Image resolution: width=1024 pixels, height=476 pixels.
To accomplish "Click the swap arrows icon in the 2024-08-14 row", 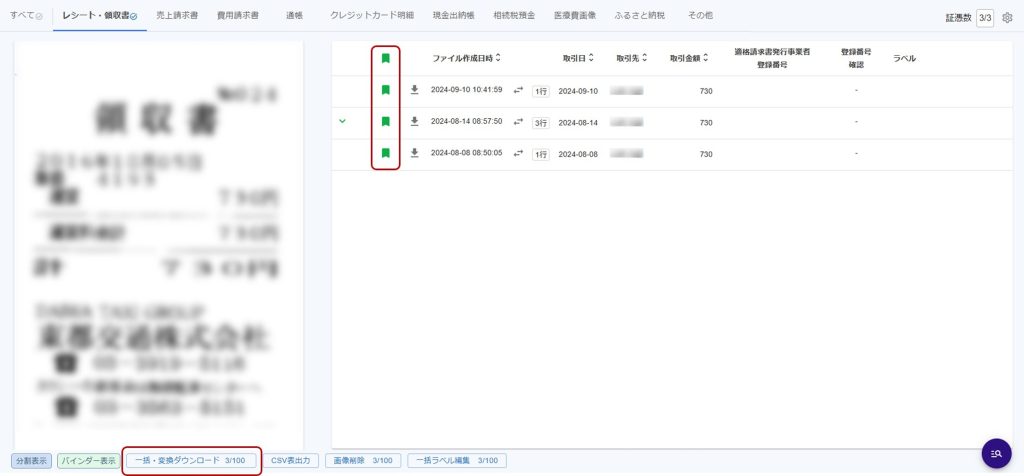I will click(518, 122).
